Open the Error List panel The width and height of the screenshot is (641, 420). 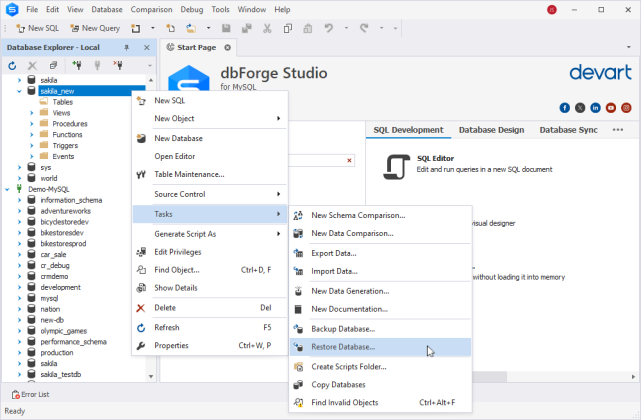[31, 395]
